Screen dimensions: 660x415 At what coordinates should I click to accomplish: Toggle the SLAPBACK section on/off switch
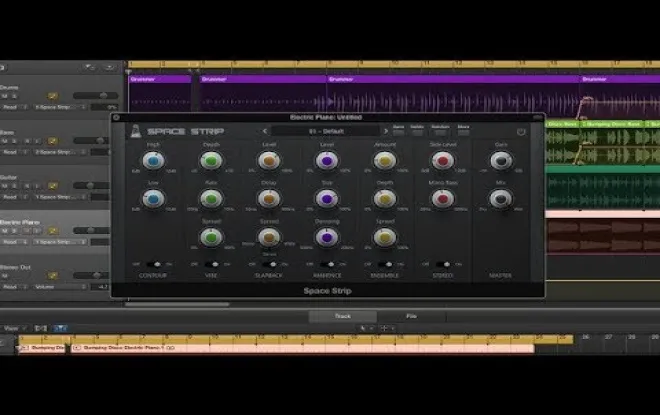tap(269, 264)
